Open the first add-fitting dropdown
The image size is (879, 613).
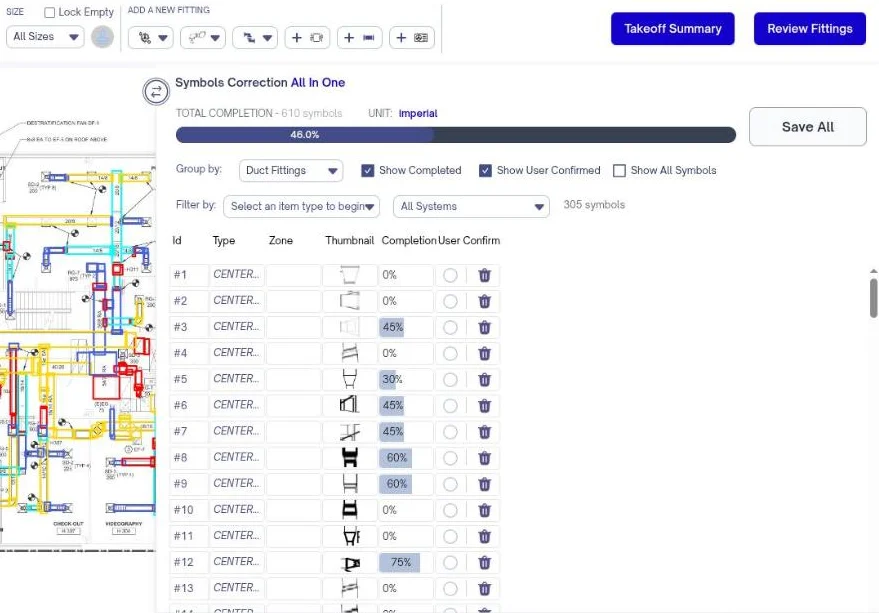click(151, 38)
